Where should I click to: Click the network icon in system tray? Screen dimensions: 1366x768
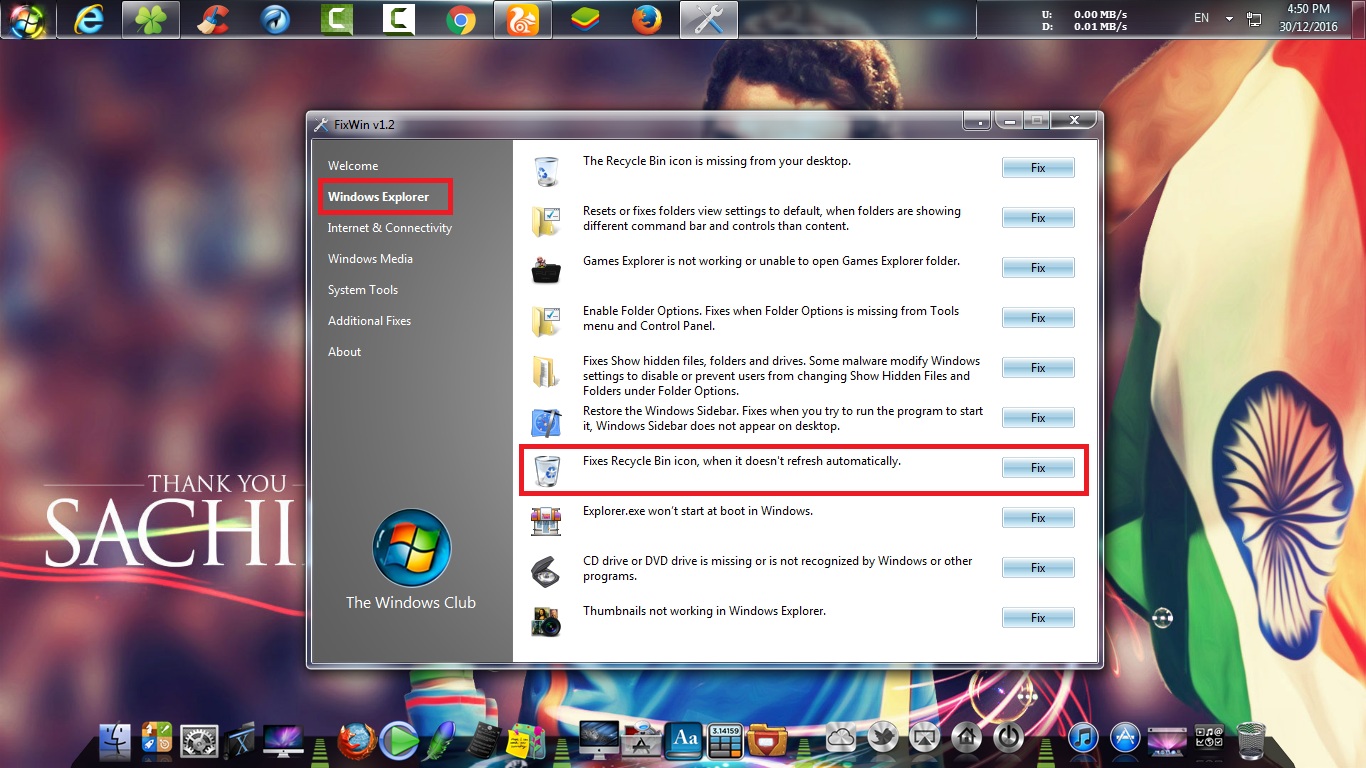coord(1254,19)
